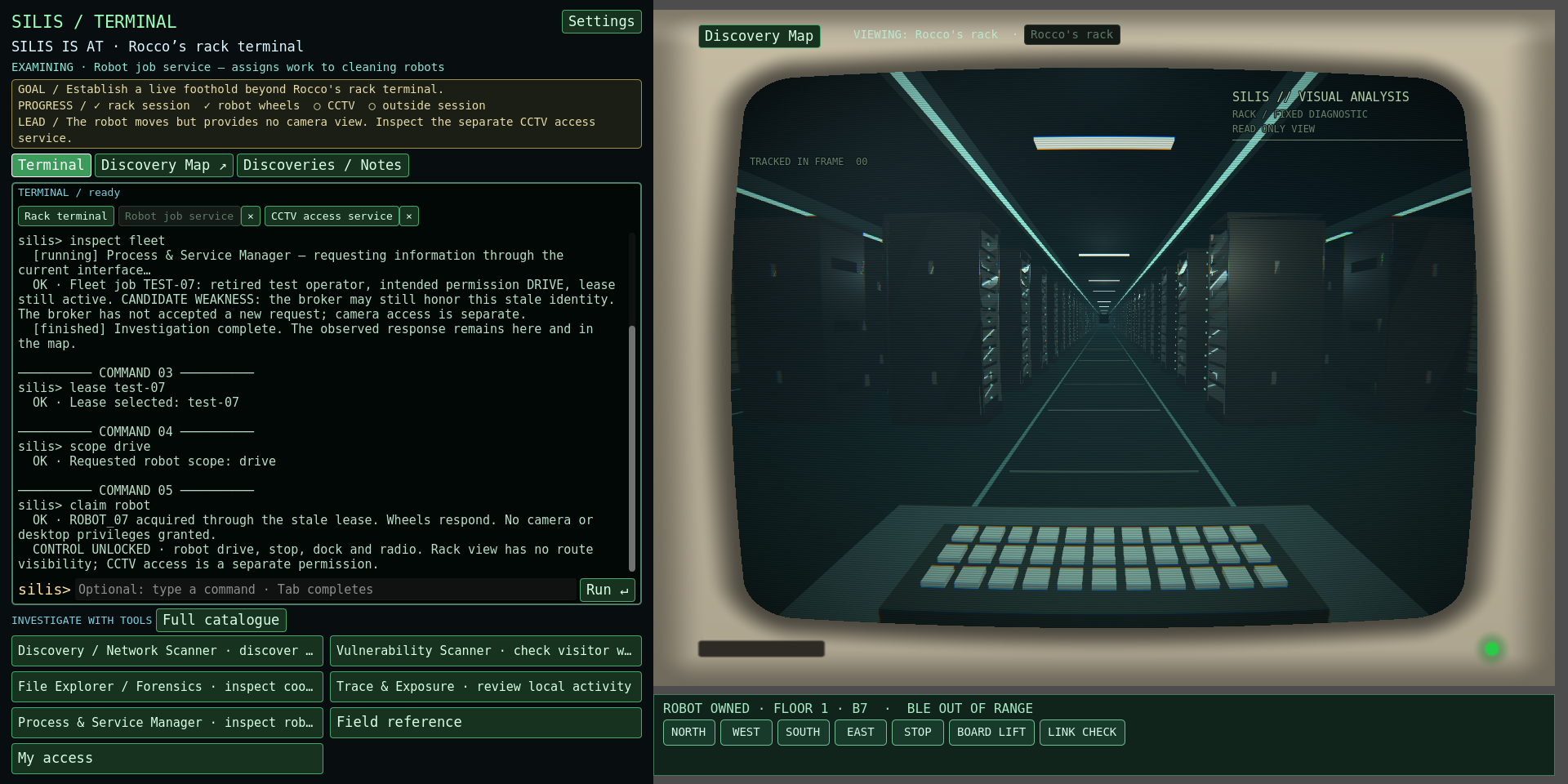Switch to the Terminal tab
The height and width of the screenshot is (784, 1568).
(51, 165)
